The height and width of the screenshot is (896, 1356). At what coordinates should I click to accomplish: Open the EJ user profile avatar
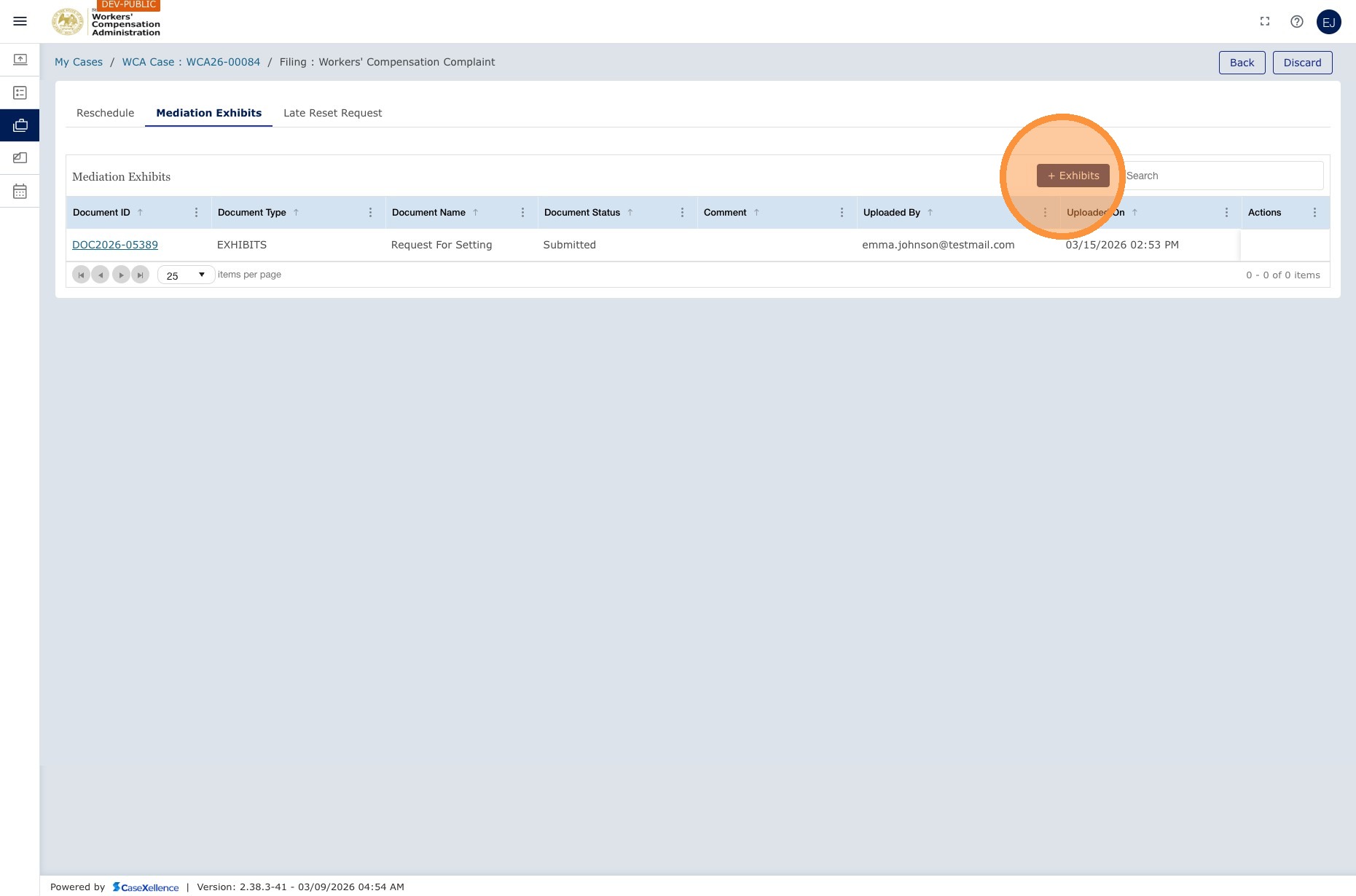pos(1329,22)
